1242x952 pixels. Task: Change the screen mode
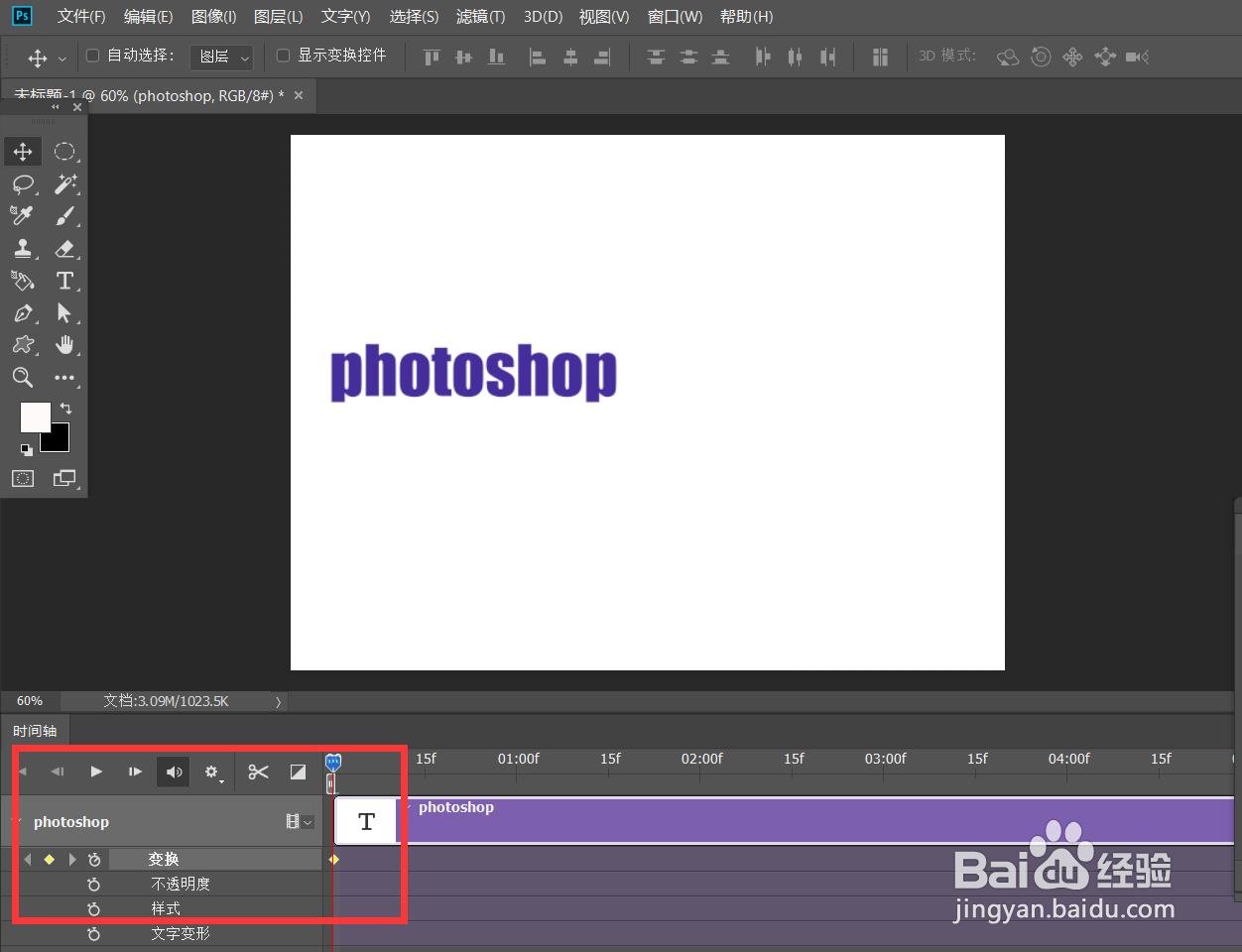pos(64,479)
